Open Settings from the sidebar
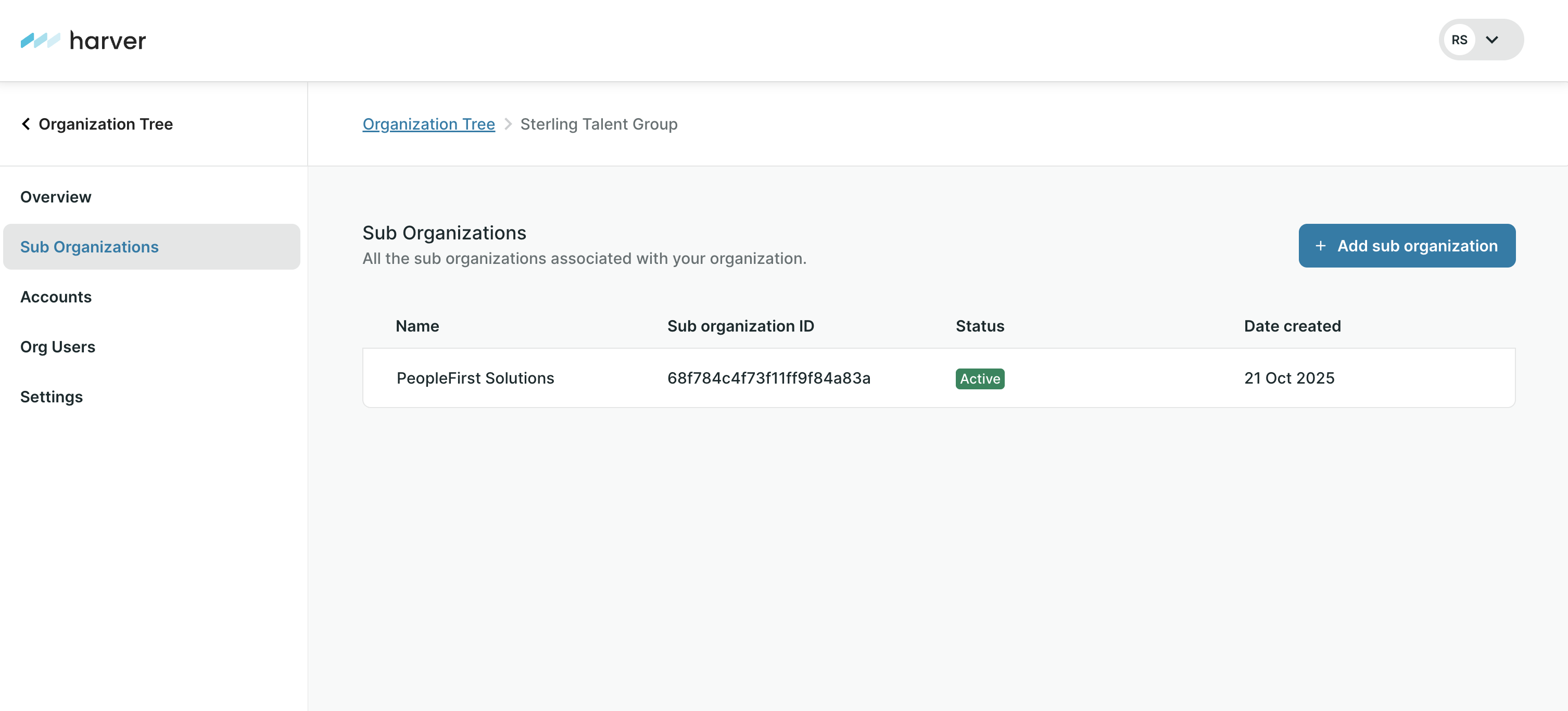The height and width of the screenshot is (711, 1568). [x=52, y=397]
